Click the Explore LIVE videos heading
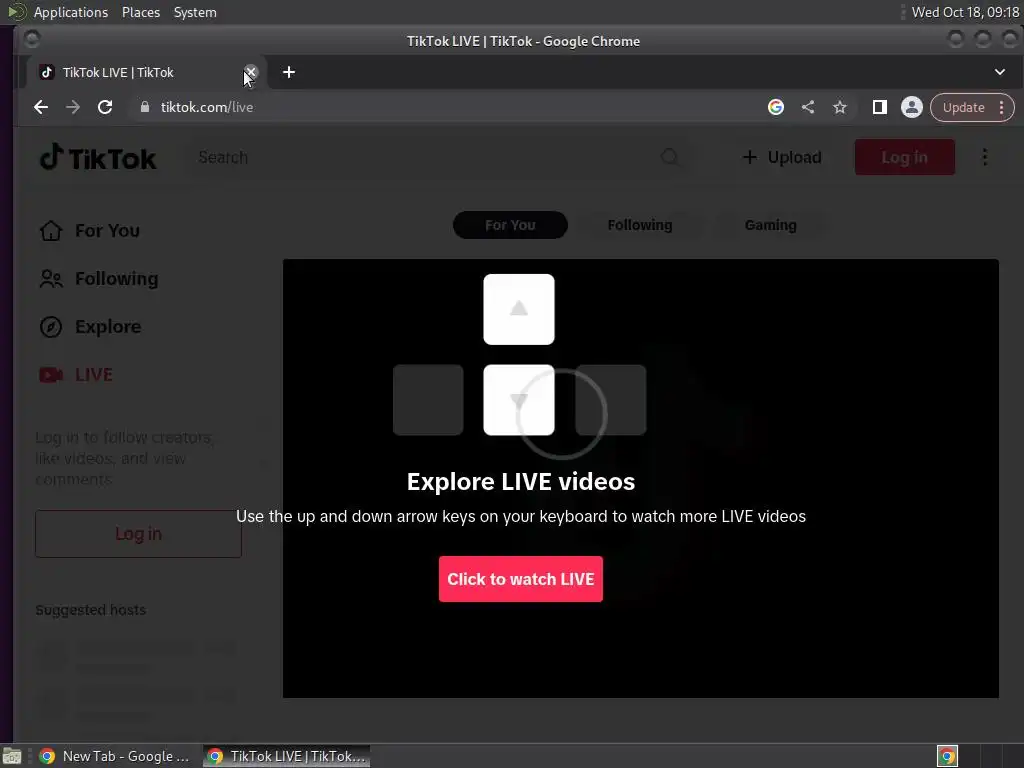The width and height of the screenshot is (1024, 768). pos(520,482)
